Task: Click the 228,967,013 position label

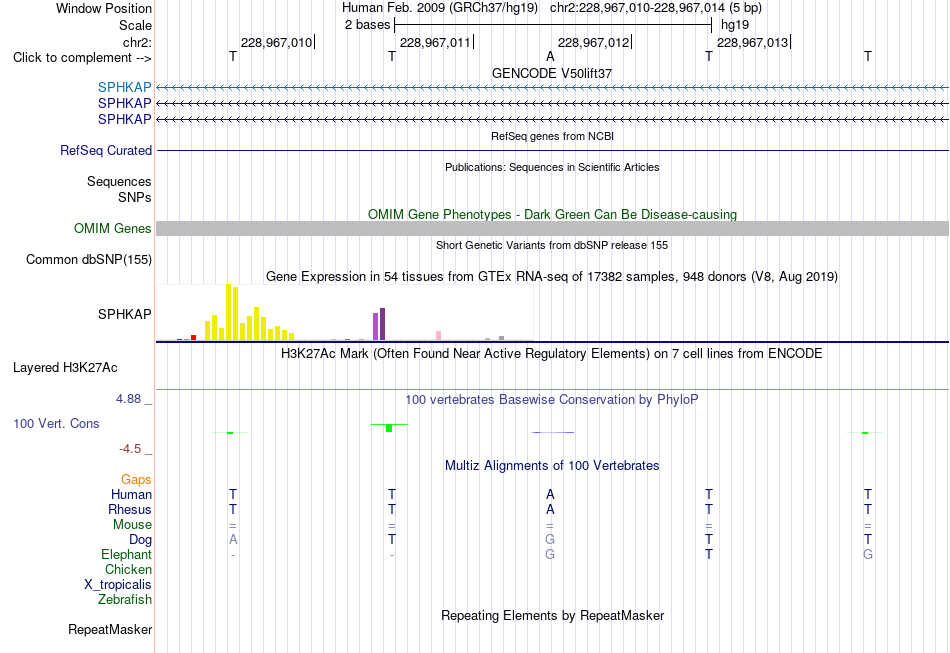Action: tap(752, 42)
